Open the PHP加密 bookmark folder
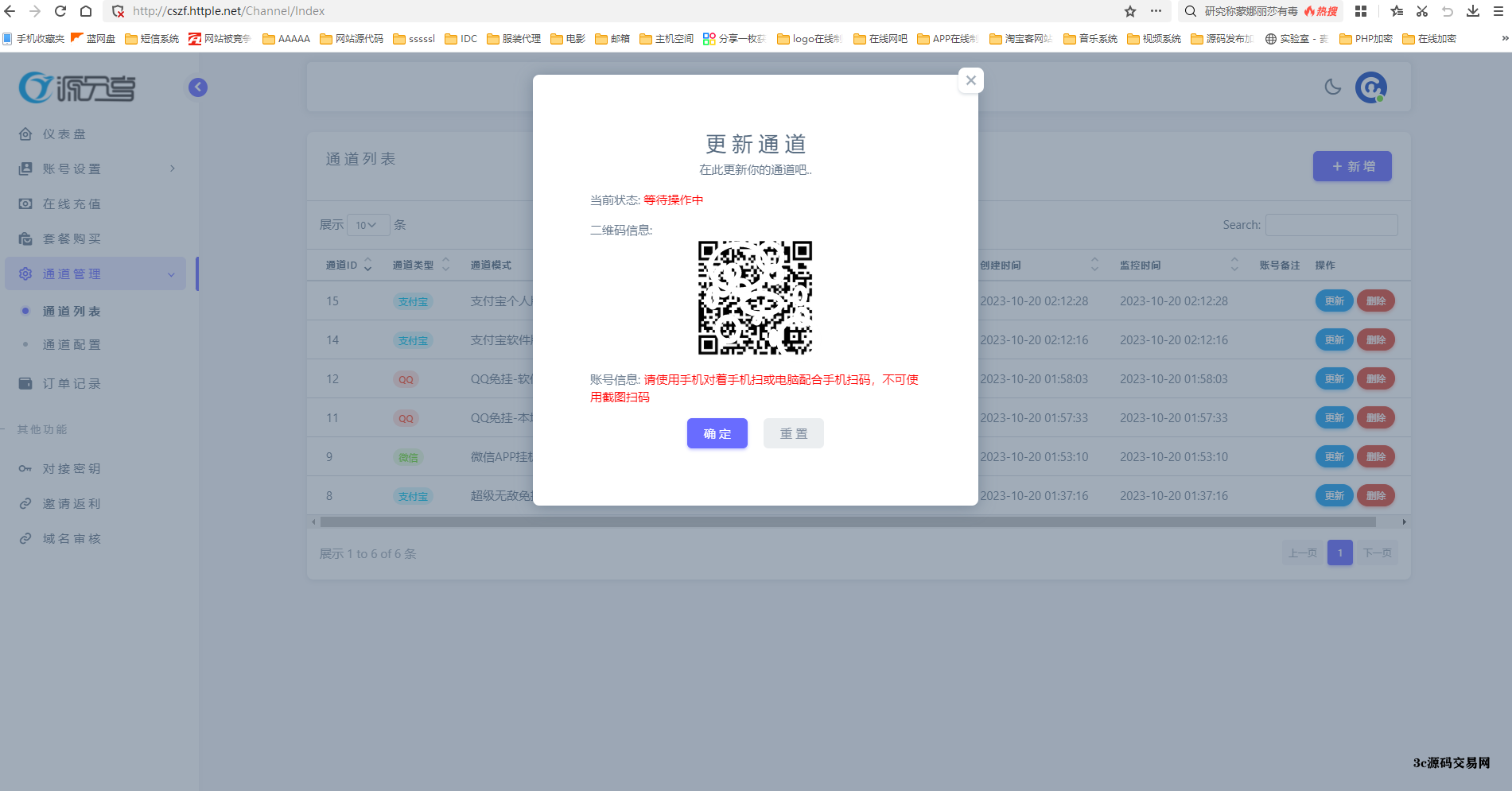This screenshot has width=1512, height=791. click(x=1366, y=38)
